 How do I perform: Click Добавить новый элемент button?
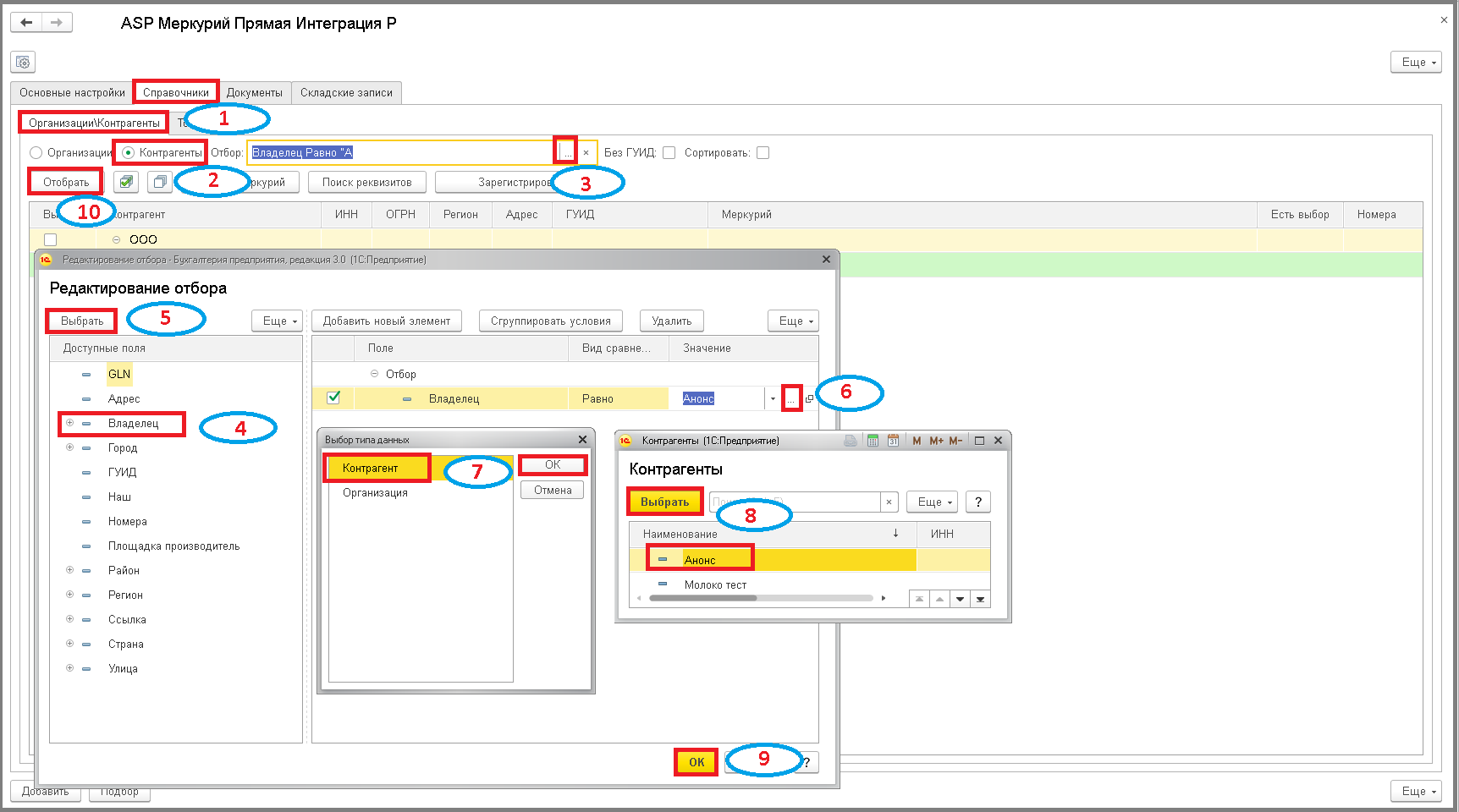pos(387,321)
